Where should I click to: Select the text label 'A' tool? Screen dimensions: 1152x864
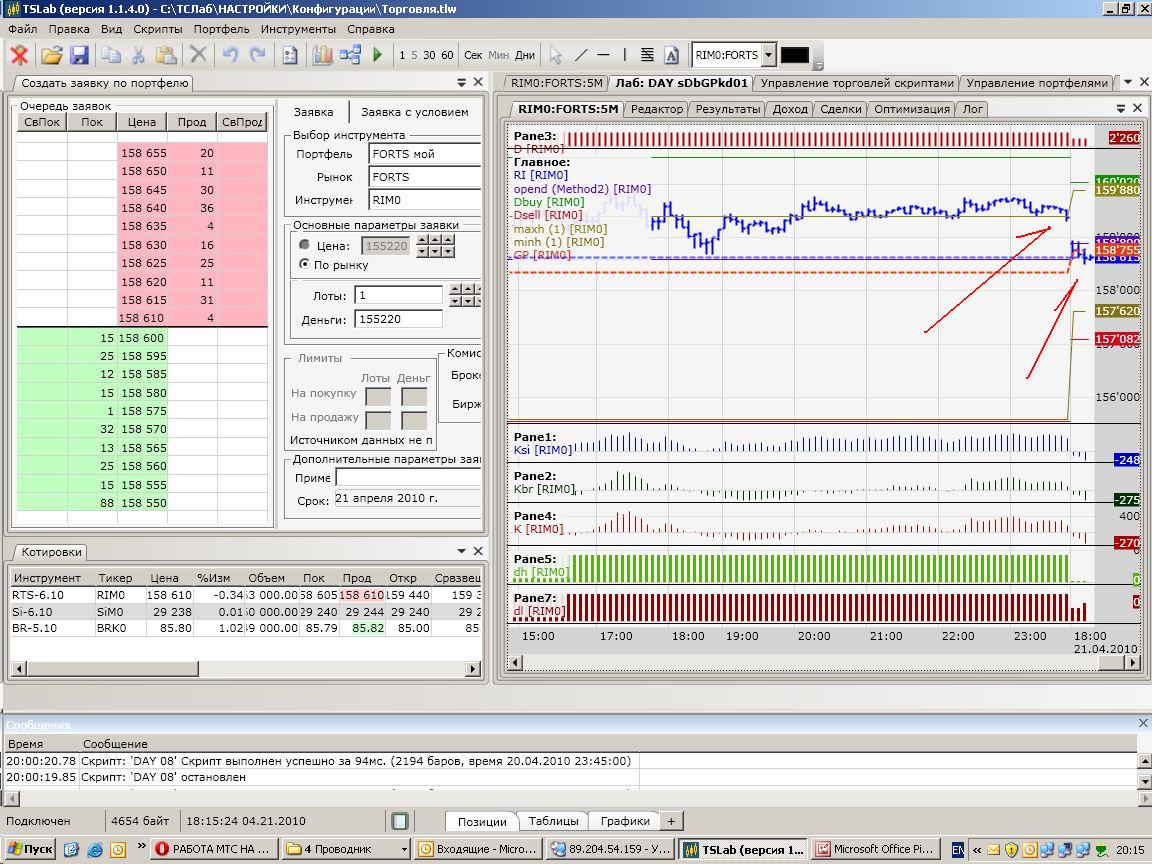pyautogui.click(x=671, y=55)
